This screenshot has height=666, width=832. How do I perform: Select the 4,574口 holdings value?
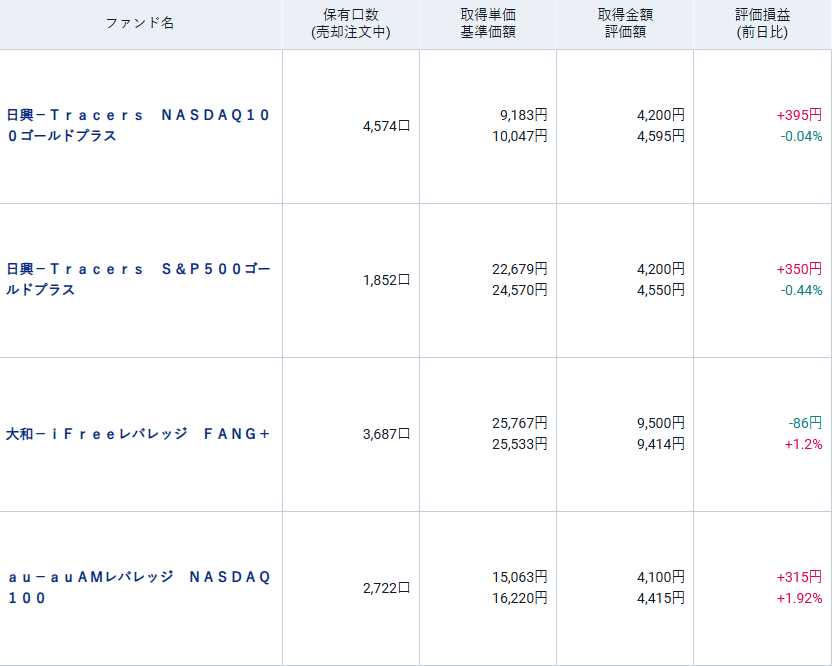coord(386,126)
